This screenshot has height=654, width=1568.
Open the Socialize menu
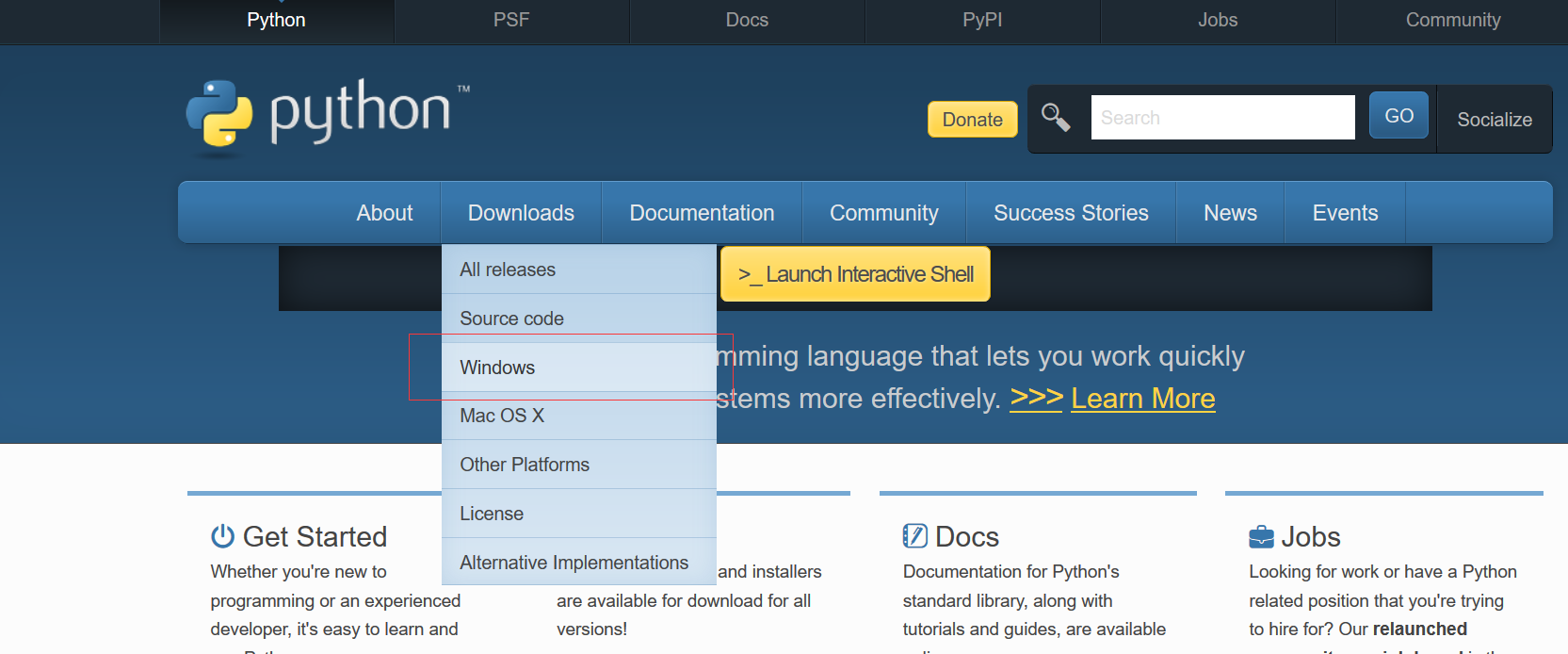coord(1495,120)
